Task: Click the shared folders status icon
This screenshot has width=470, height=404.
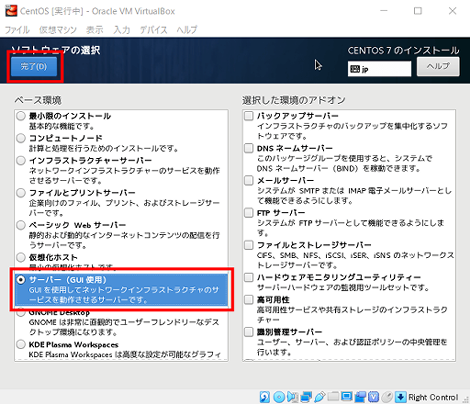Action: [x=333, y=396]
